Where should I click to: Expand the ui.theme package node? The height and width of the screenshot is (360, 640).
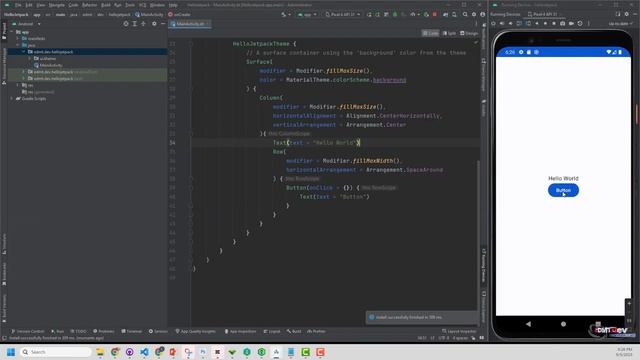tap(29, 58)
